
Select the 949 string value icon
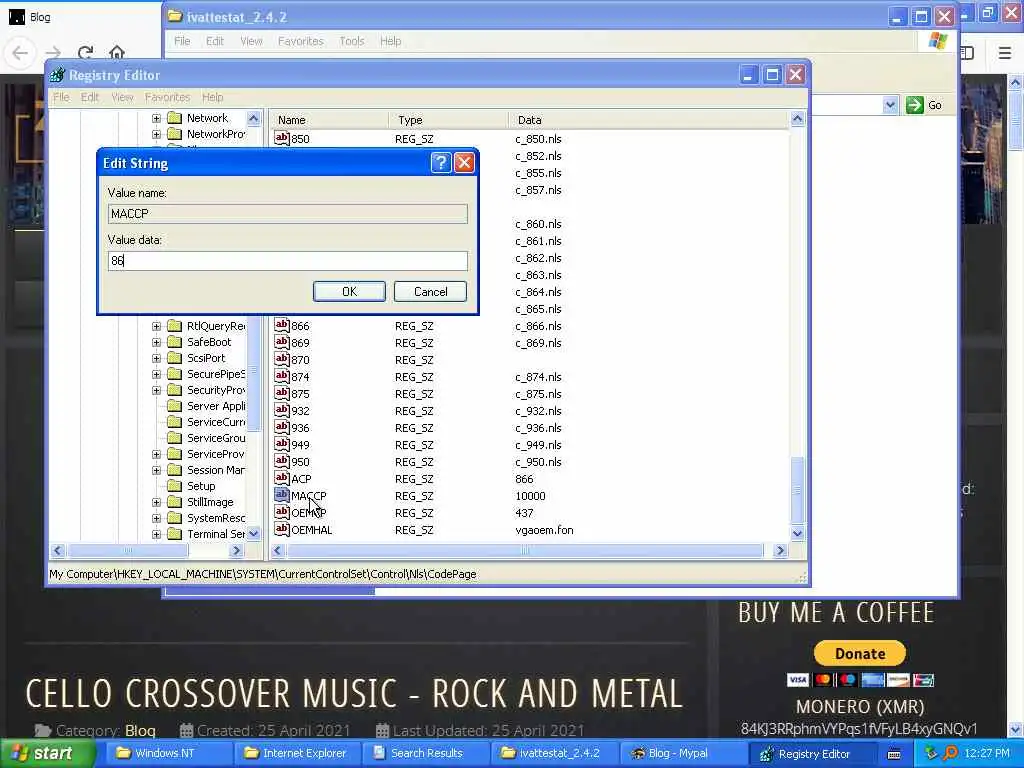[x=281, y=443]
